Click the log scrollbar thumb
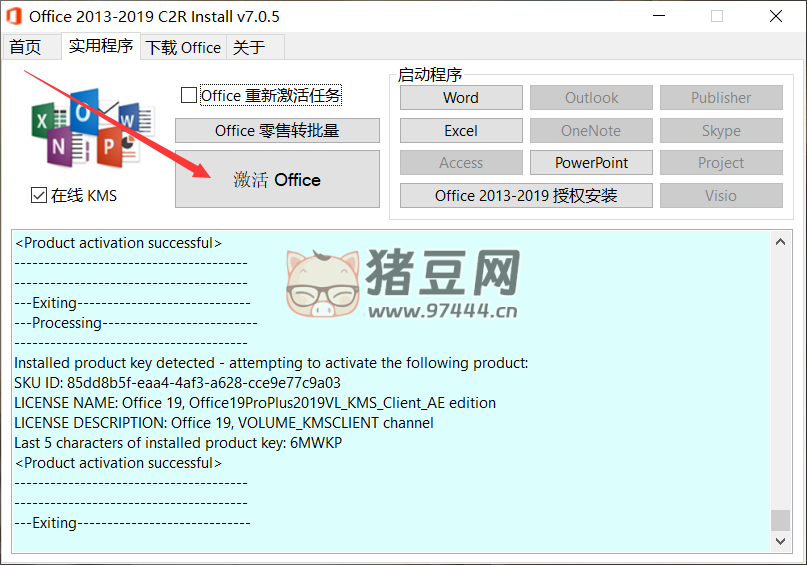Viewport: 807px width, 565px height. point(780,520)
